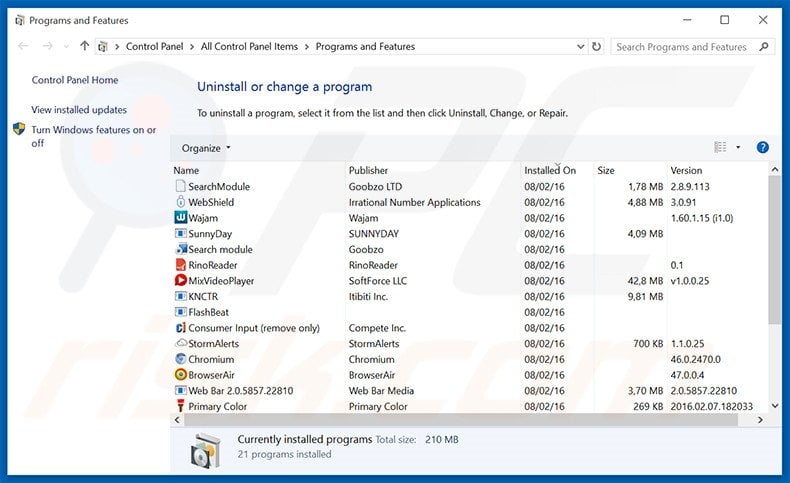Click the scroll left arrow
The image size is (790, 483).
tap(177, 420)
